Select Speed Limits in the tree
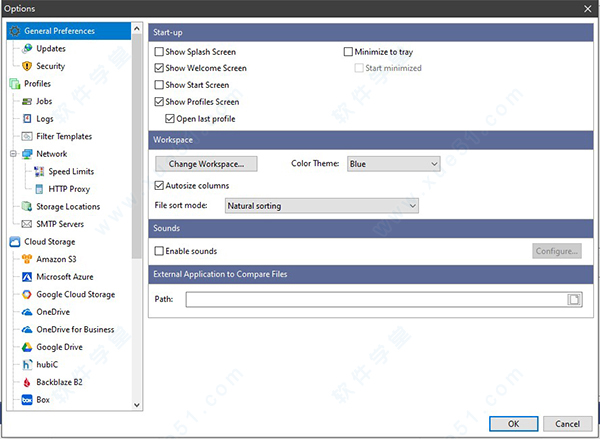 point(70,171)
